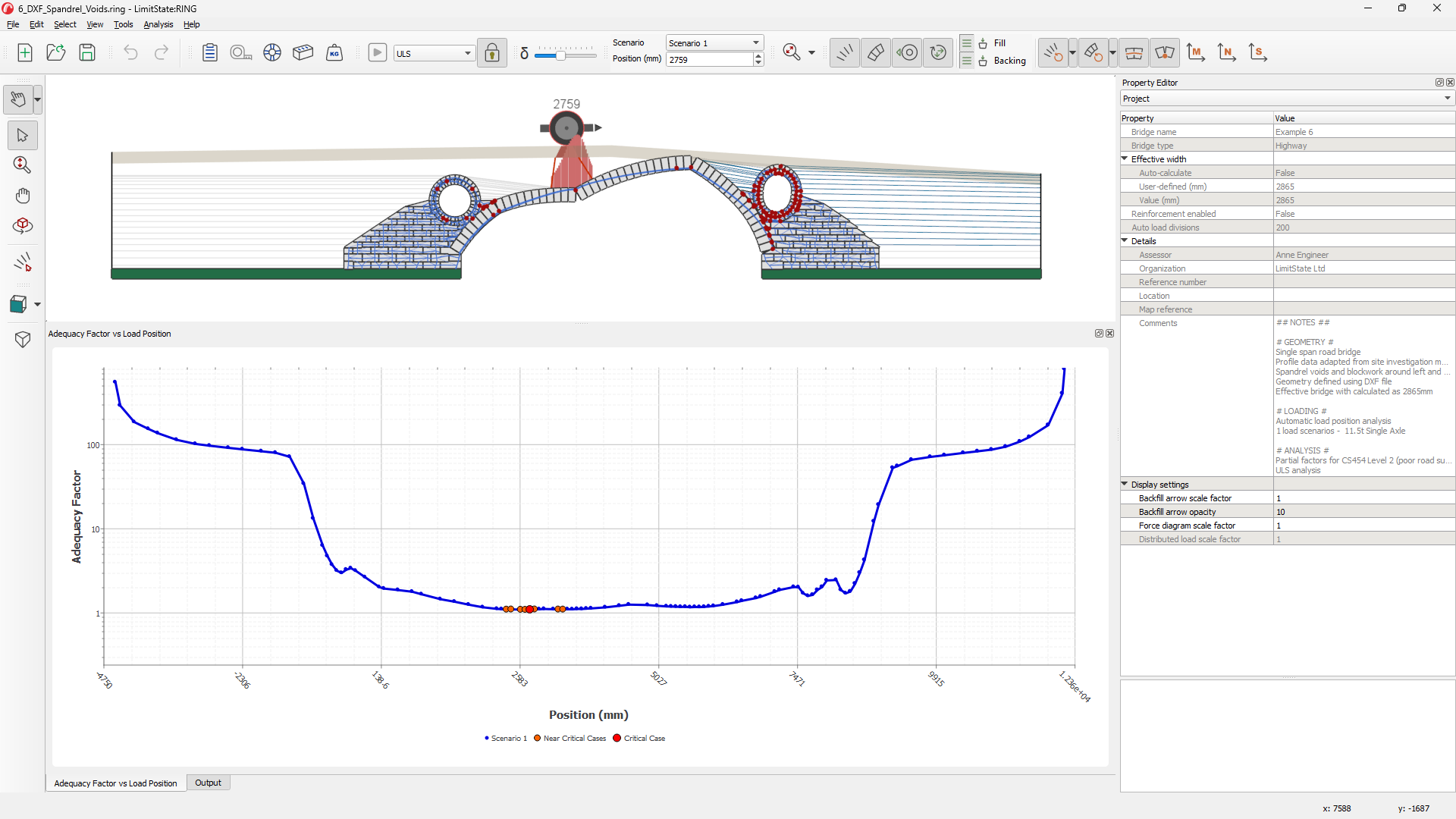
Task: Click the bending moment M diagram icon
Action: 1196,52
